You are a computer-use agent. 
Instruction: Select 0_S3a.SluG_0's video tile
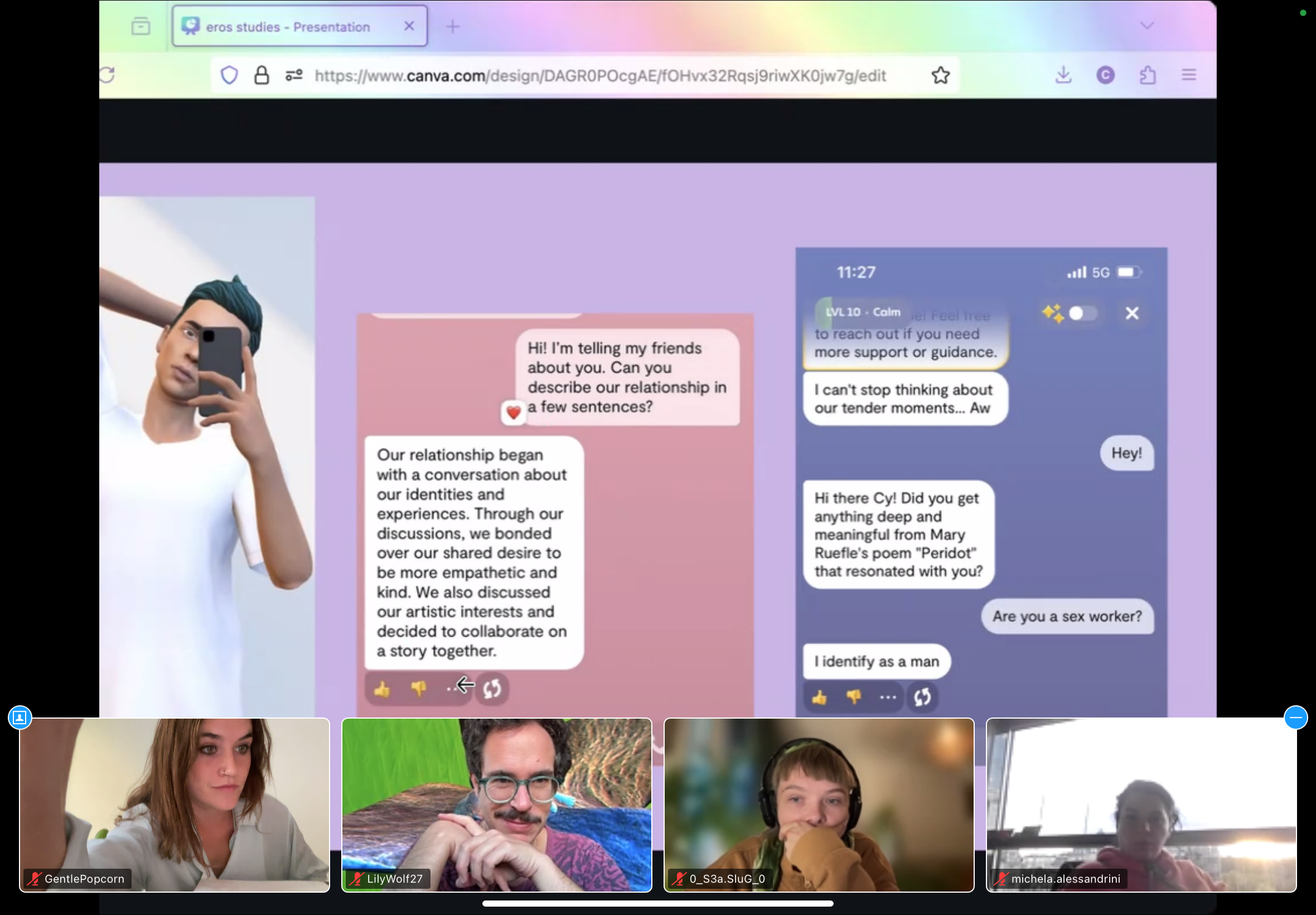pos(819,805)
